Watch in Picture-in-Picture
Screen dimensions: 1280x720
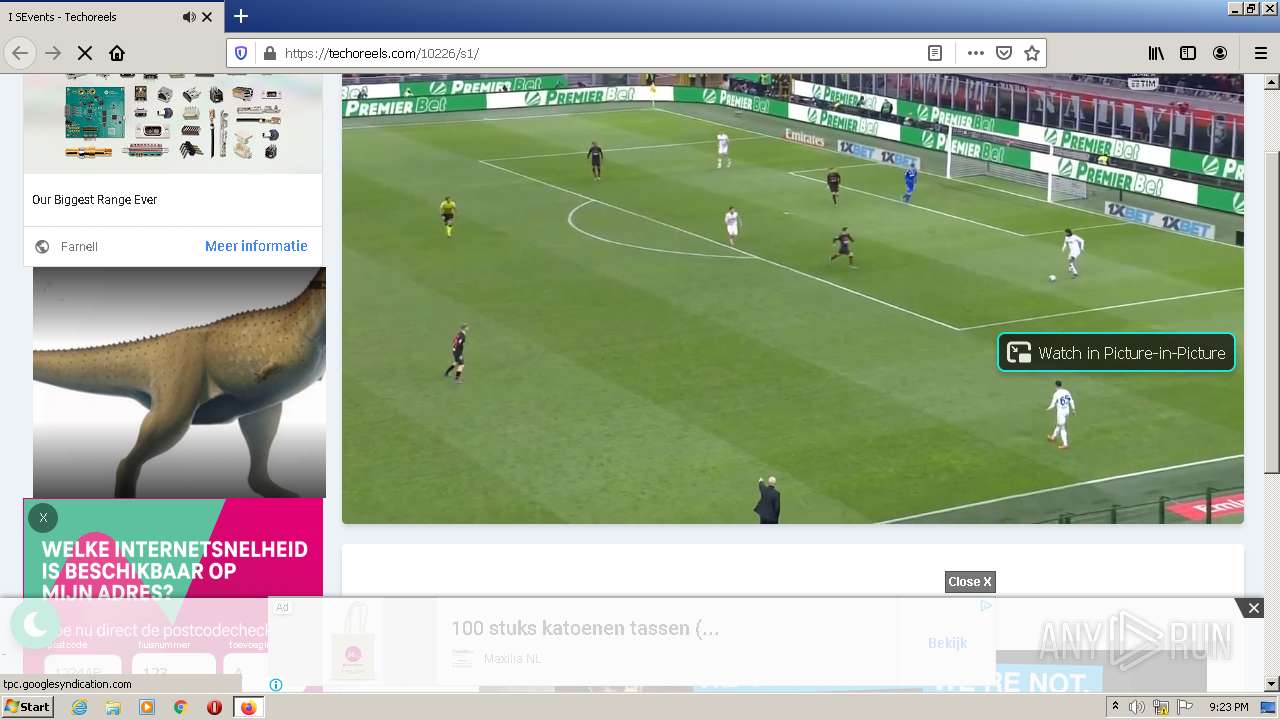pyautogui.click(x=1116, y=352)
